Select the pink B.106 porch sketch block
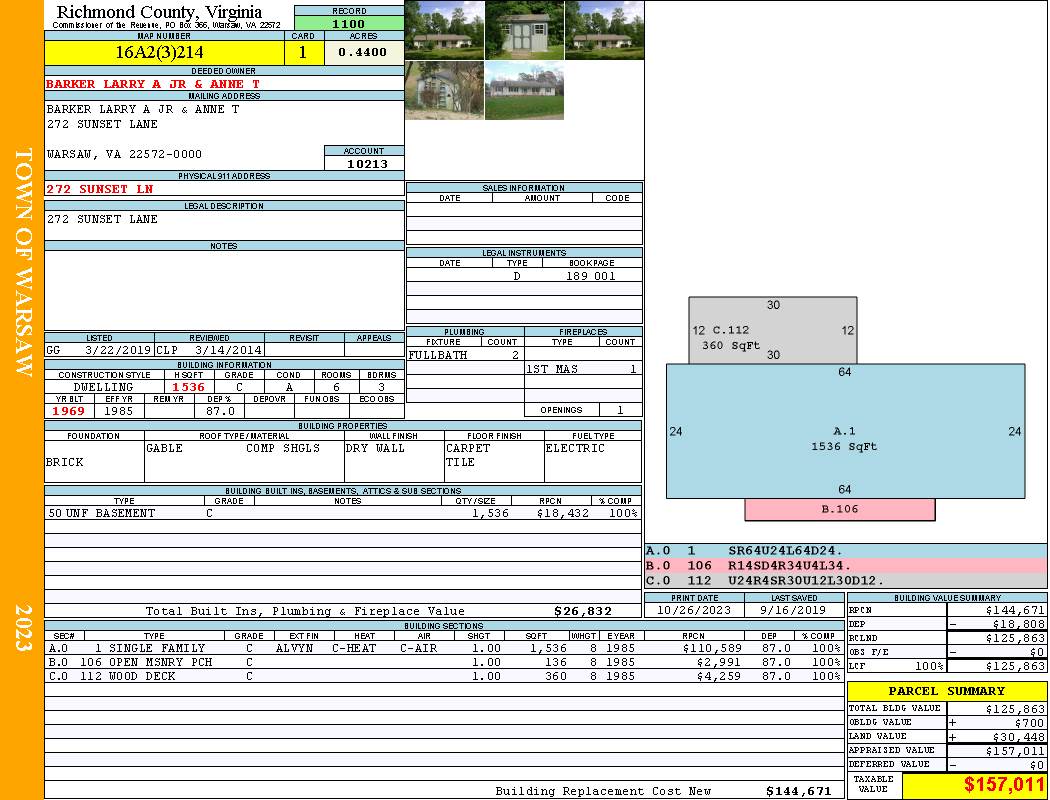This screenshot has height=800, width=1050. [x=840, y=510]
